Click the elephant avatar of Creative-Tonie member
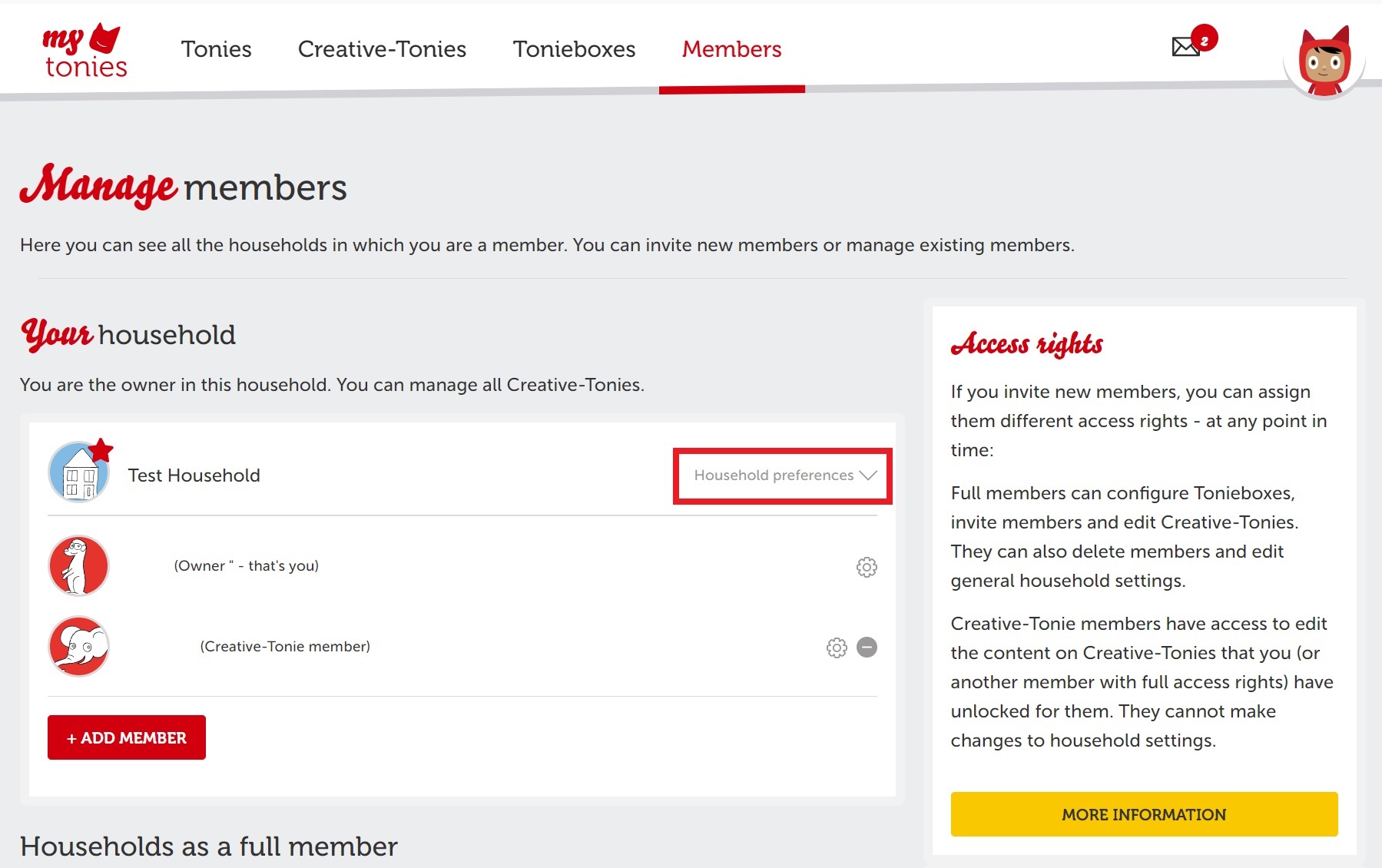1382x868 pixels. click(x=78, y=646)
